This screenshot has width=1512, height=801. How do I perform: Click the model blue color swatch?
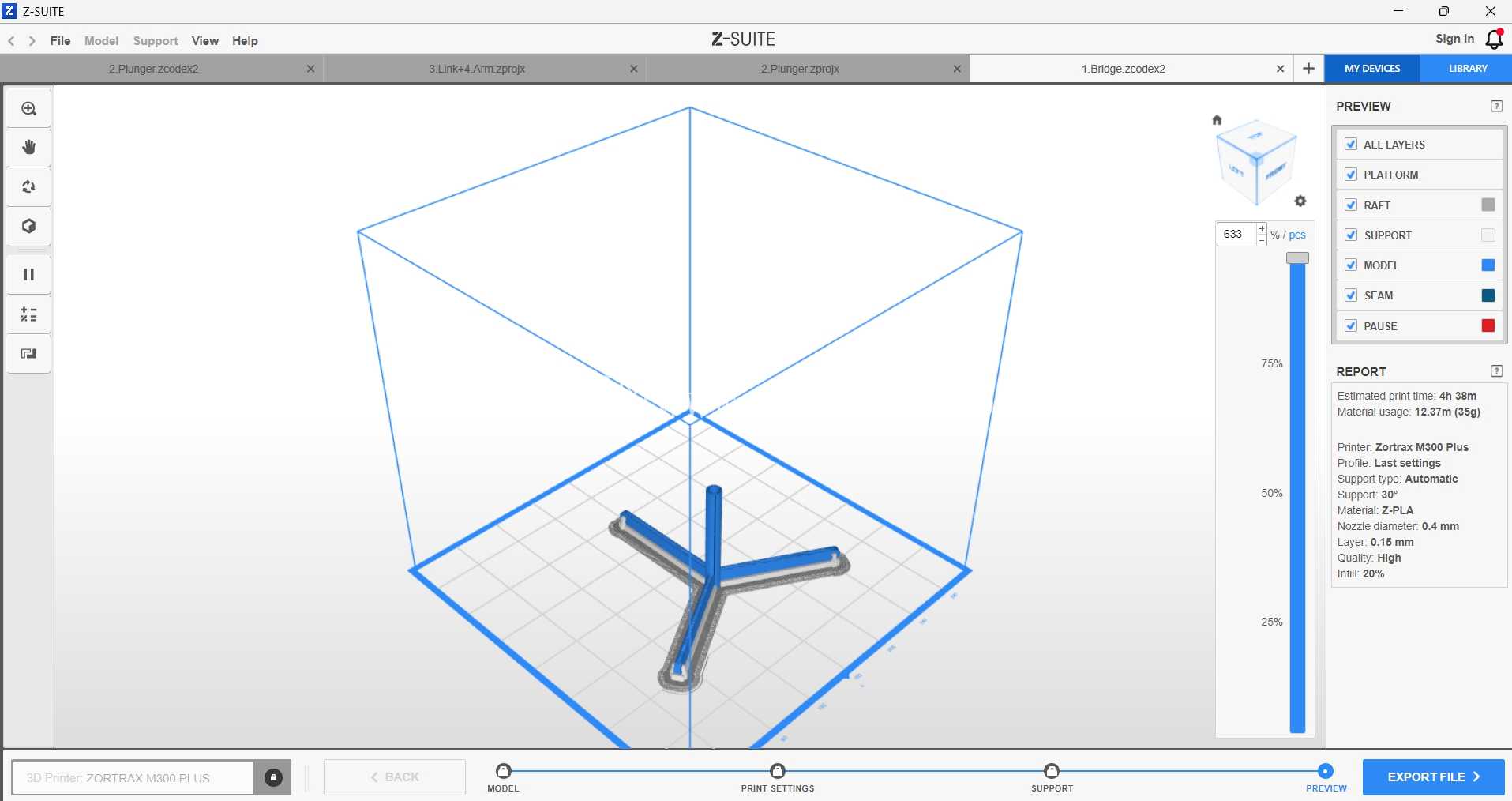1488,265
